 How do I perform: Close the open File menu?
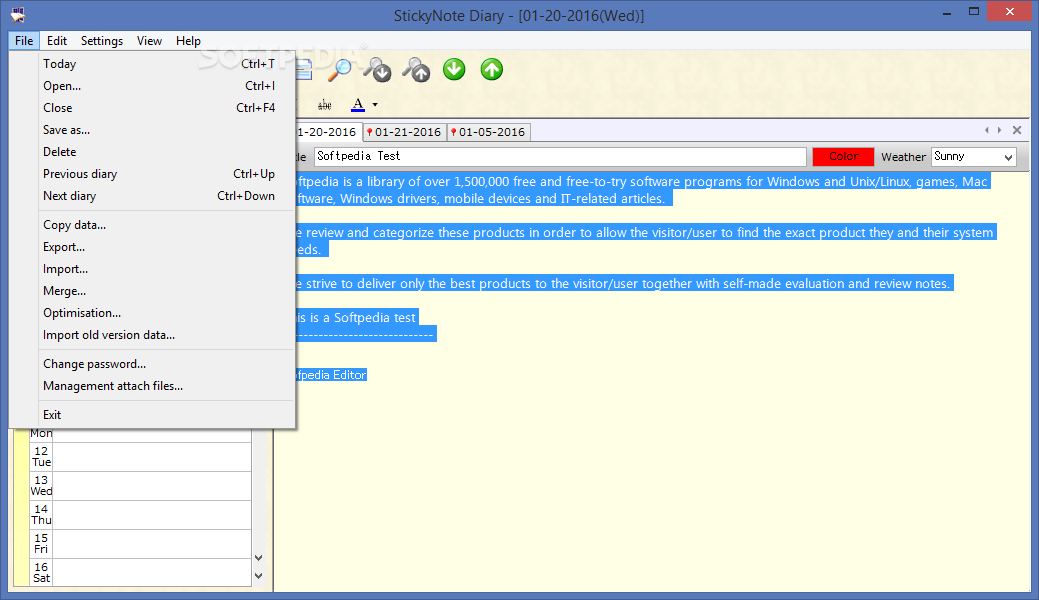(x=24, y=40)
